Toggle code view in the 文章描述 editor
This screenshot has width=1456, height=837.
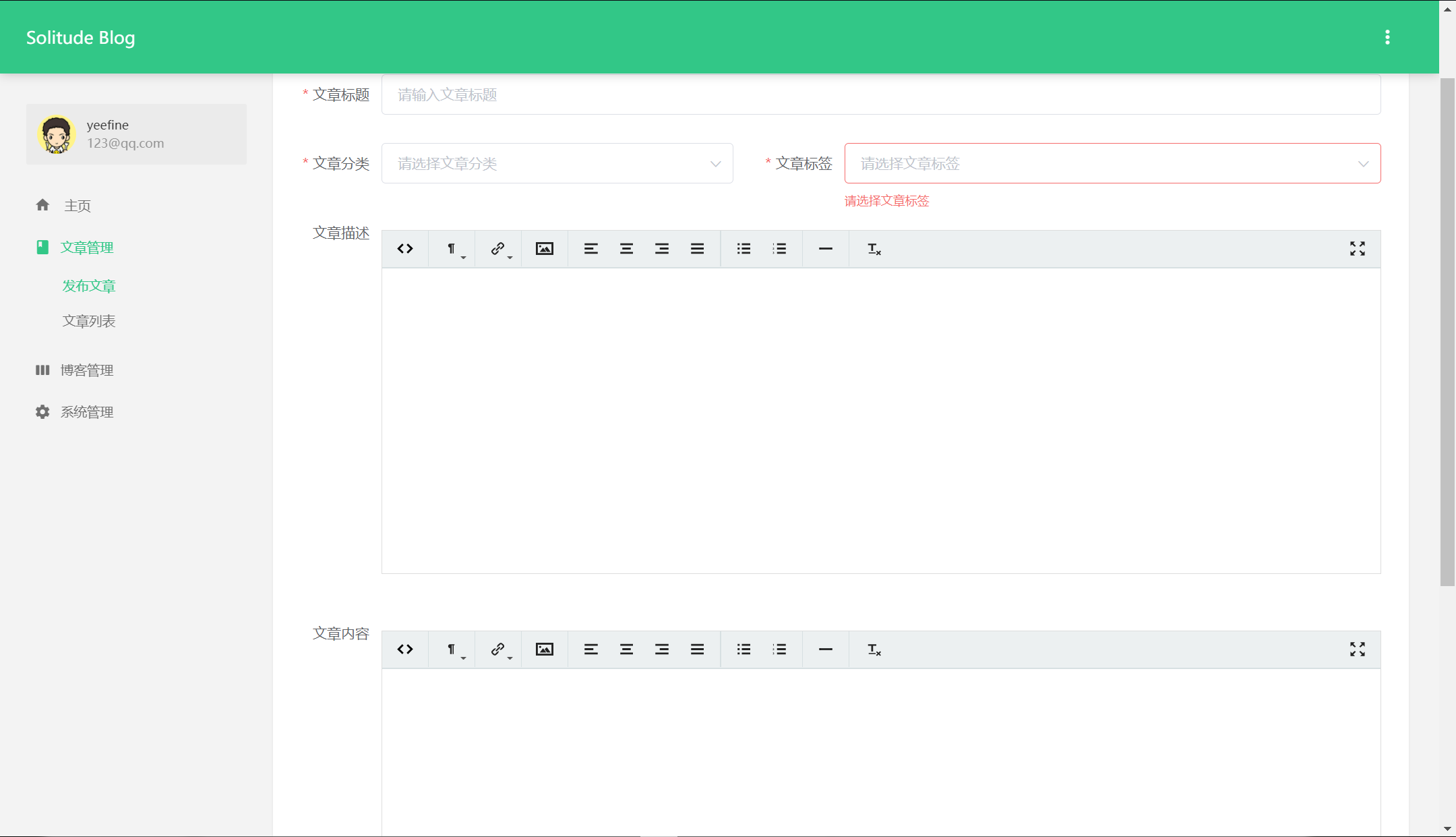[x=405, y=249]
